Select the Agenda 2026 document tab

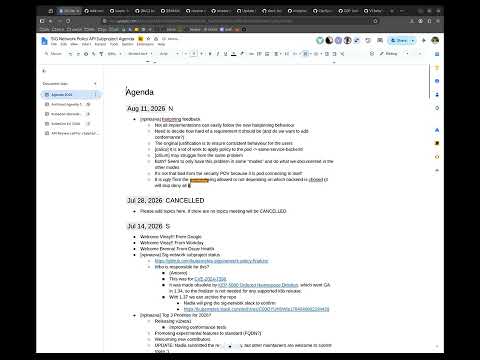coord(70,95)
